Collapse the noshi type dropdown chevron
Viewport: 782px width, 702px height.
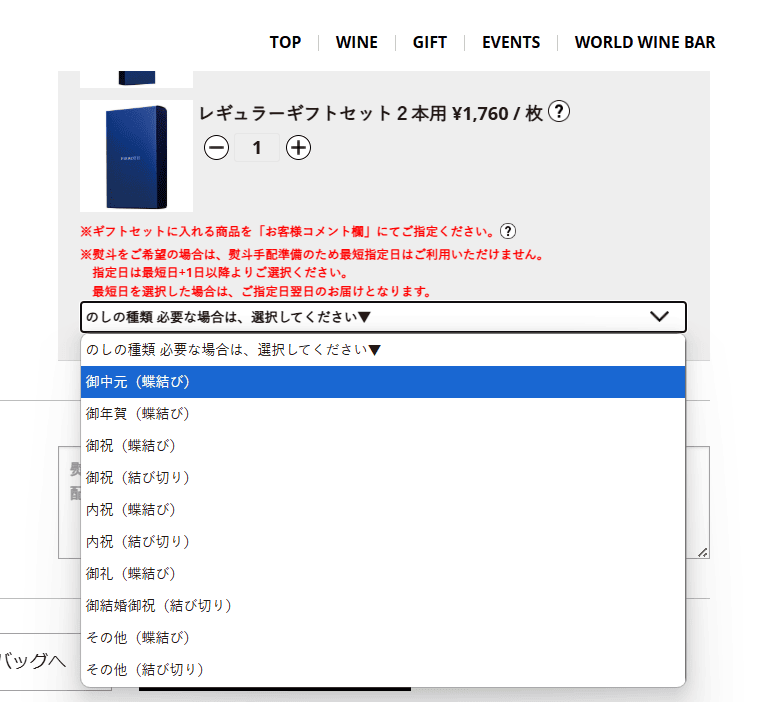pos(659,317)
